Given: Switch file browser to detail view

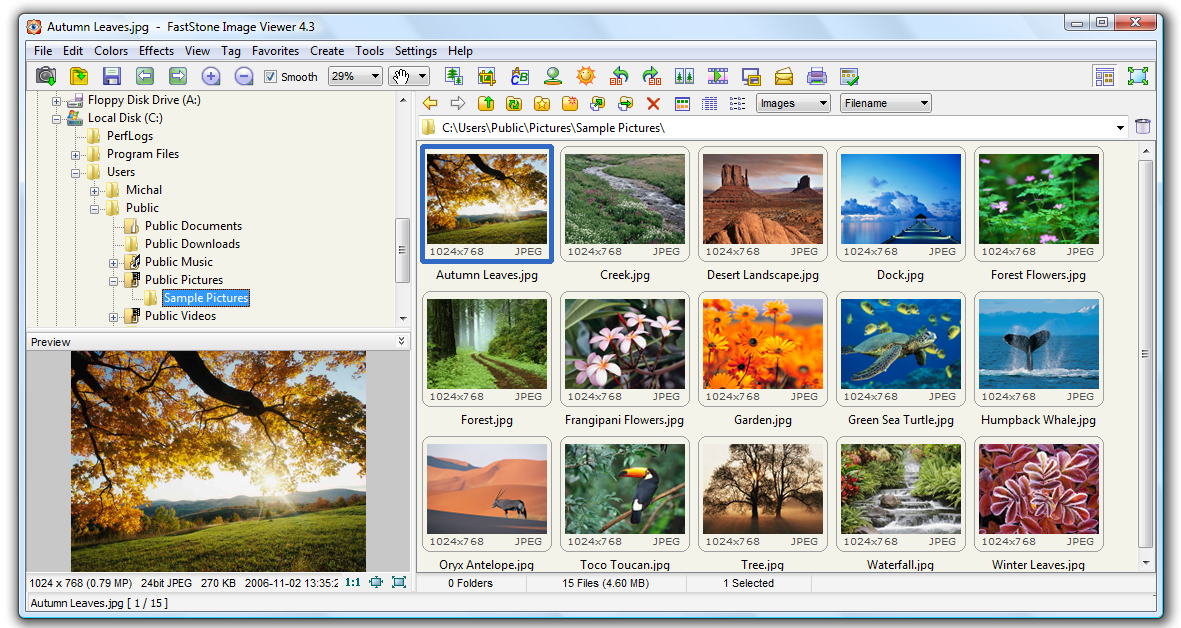Looking at the screenshot, I should (709, 103).
